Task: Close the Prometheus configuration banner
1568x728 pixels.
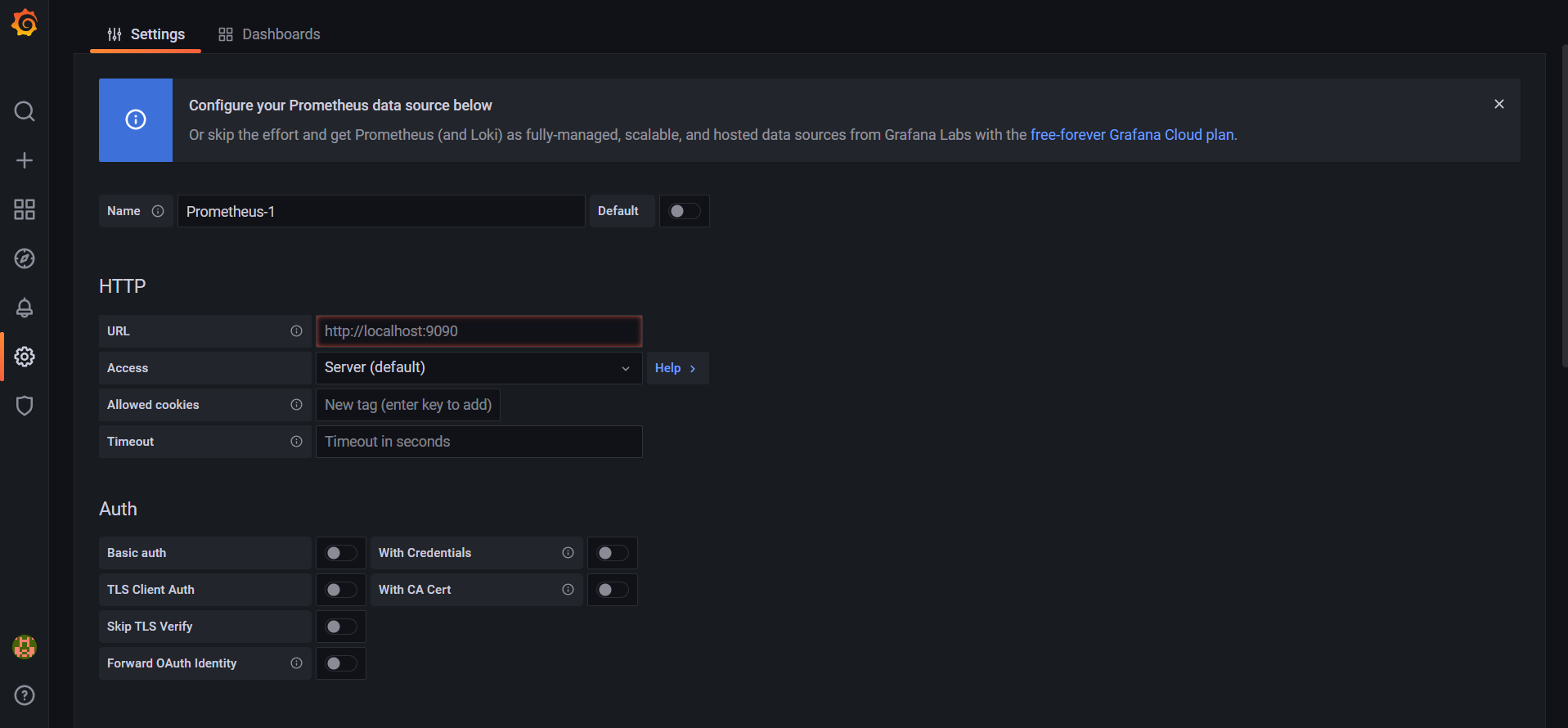Action: pyautogui.click(x=1499, y=104)
